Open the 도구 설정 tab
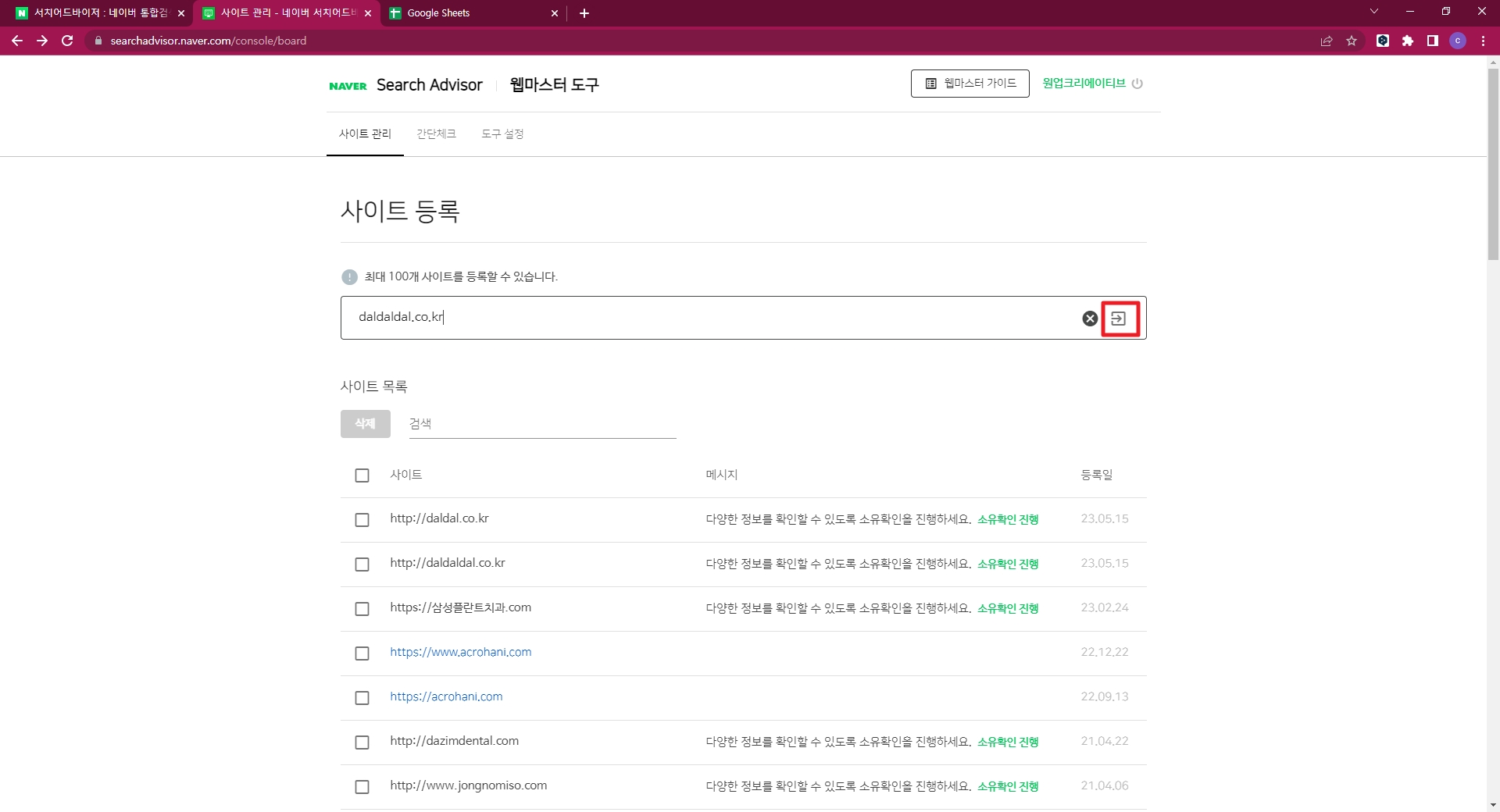The width and height of the screenshot is (1500, 812). click(x=502, y=134)
